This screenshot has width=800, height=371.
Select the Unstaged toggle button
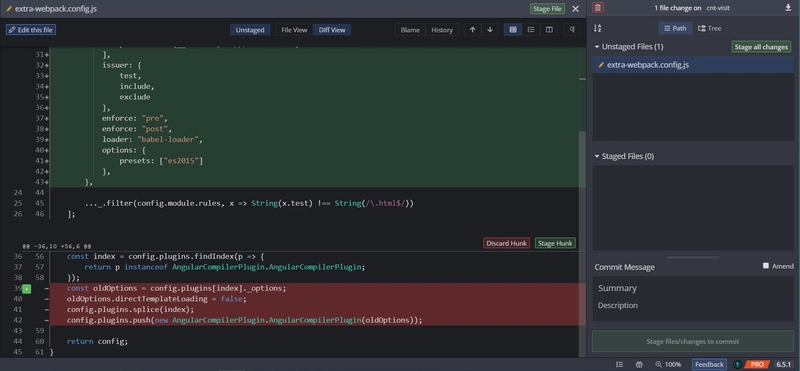tap(250, 30)
